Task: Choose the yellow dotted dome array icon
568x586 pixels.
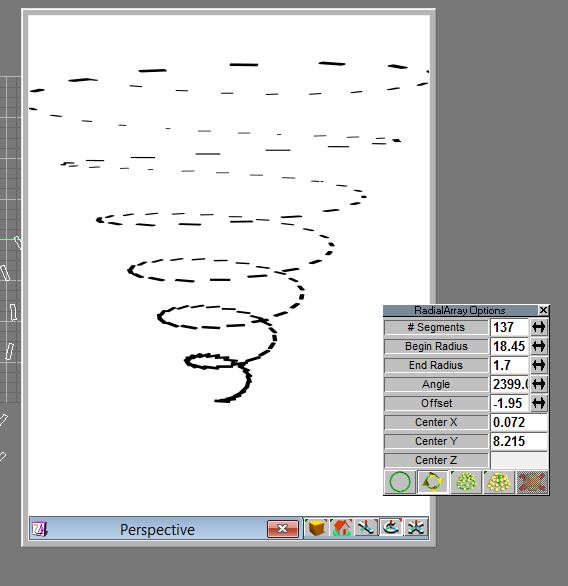Action: [499, 482]
